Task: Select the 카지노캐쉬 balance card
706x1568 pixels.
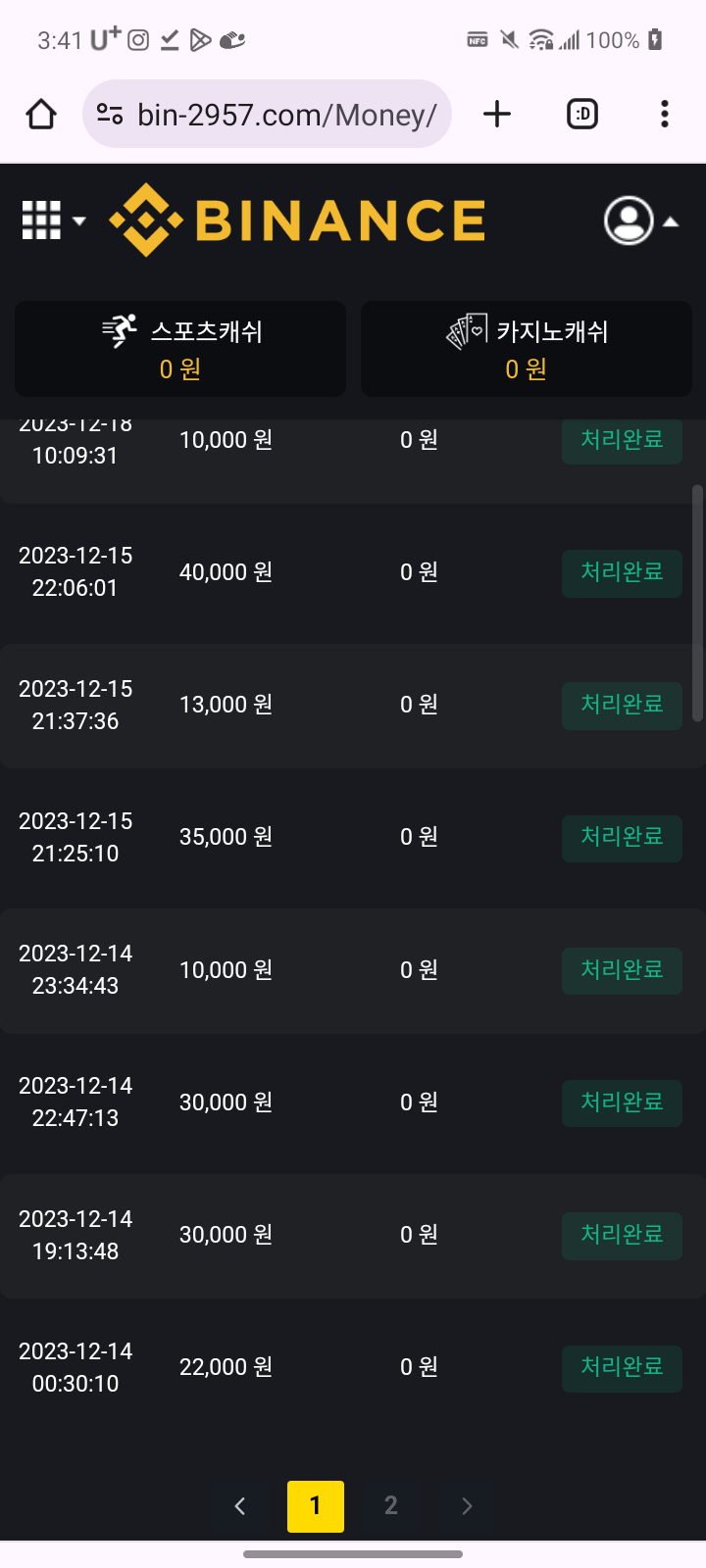Action: [x=527, y=349]
